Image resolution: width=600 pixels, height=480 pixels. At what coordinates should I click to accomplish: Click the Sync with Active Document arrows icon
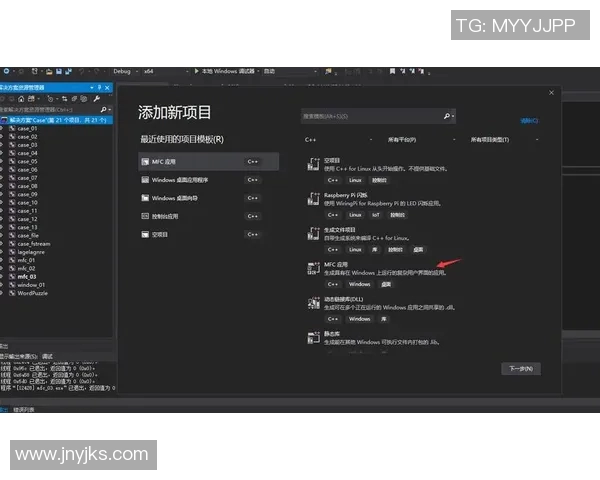point(64,99)
